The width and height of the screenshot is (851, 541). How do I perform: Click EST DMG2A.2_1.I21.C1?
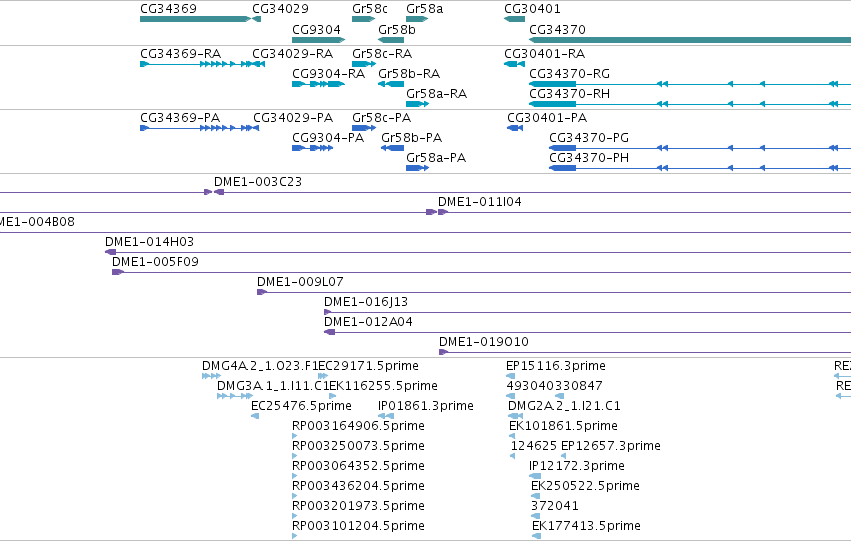coord(516,416)
